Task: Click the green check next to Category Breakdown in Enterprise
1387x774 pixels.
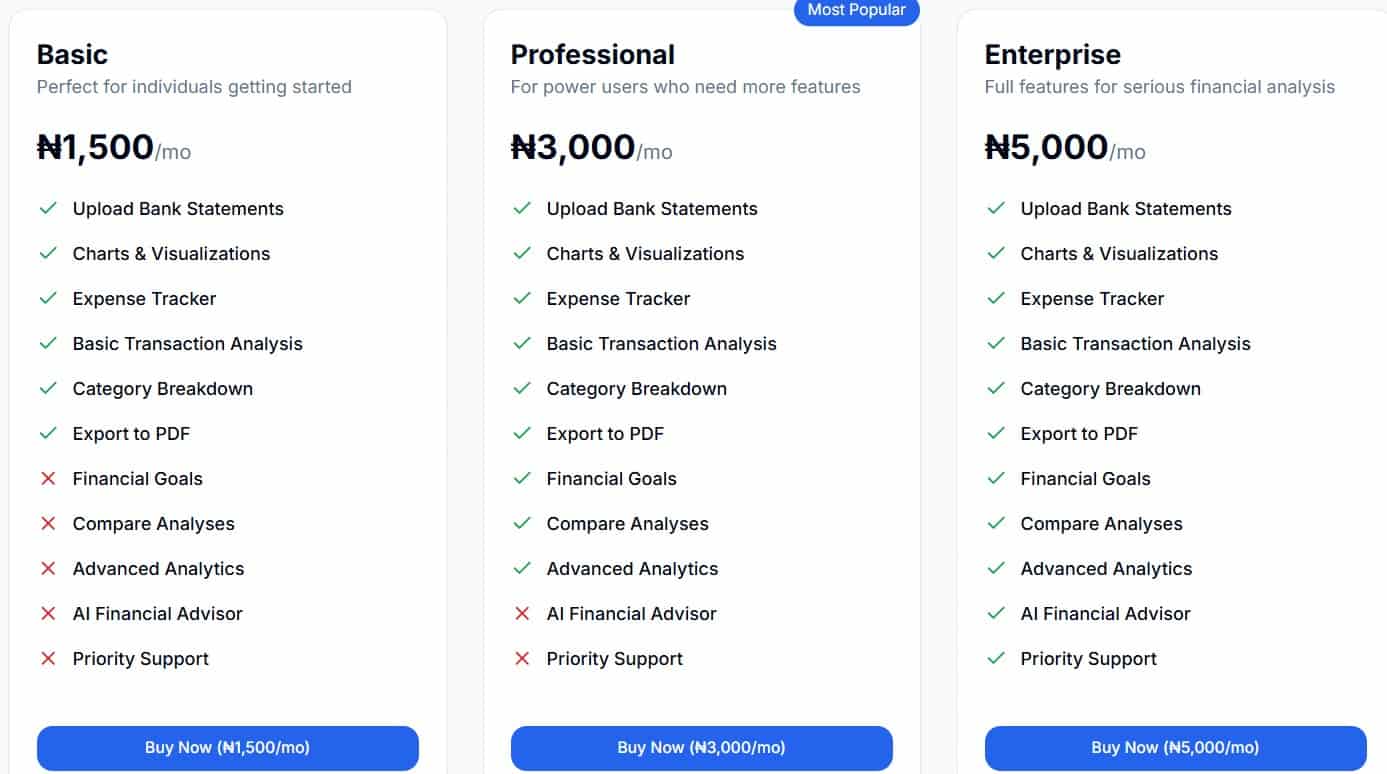Action: pos(996,388)
